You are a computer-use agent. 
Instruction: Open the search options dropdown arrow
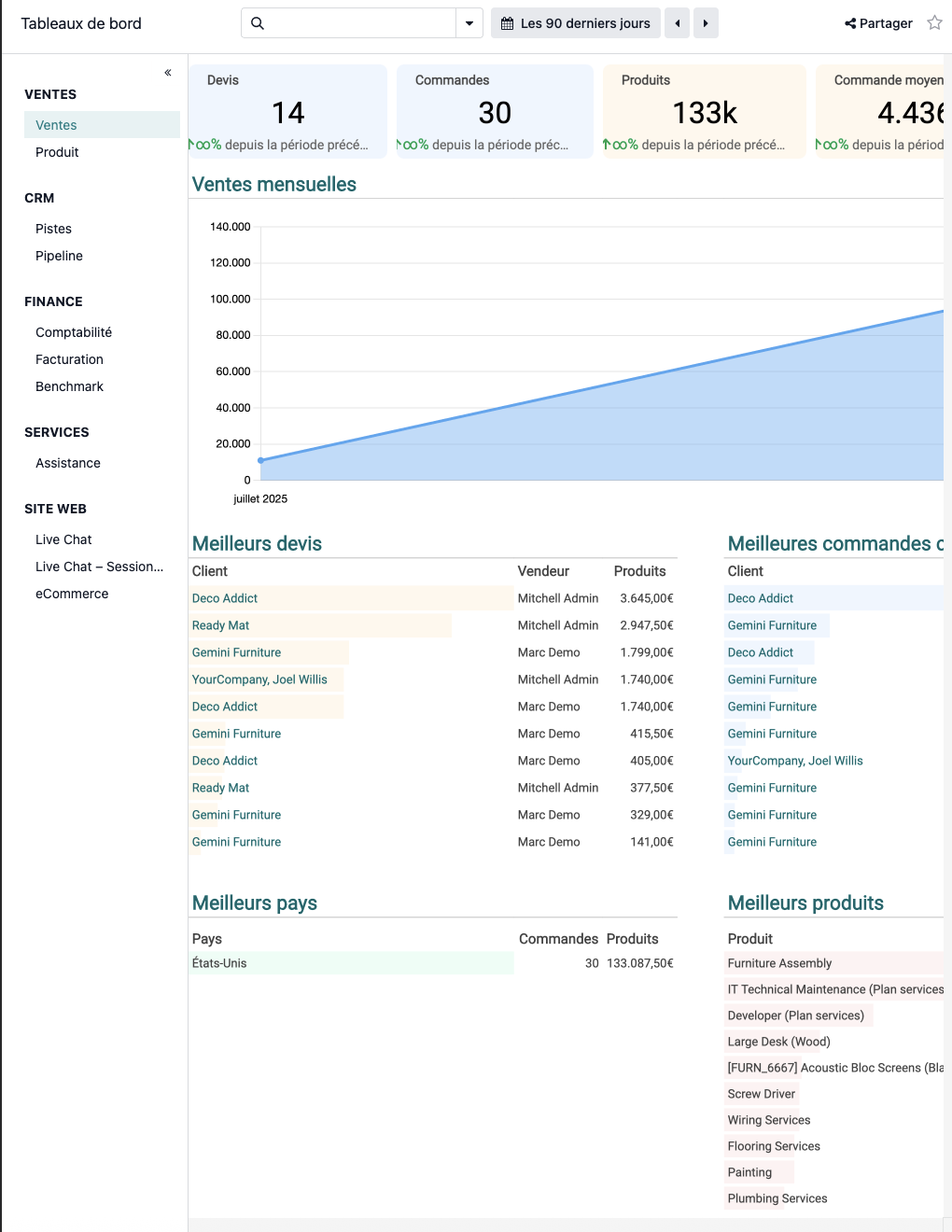[x=469, y=23]
